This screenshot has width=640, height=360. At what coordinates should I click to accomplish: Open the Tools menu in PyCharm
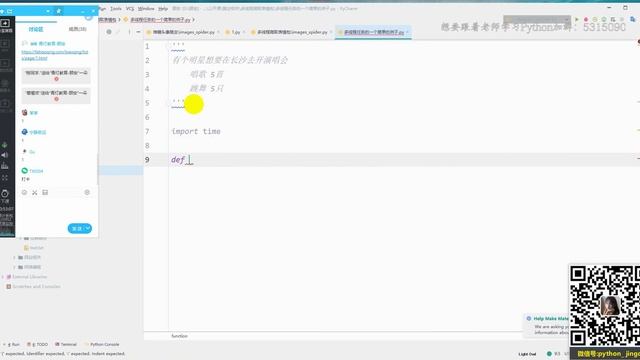tap(116, 9)
